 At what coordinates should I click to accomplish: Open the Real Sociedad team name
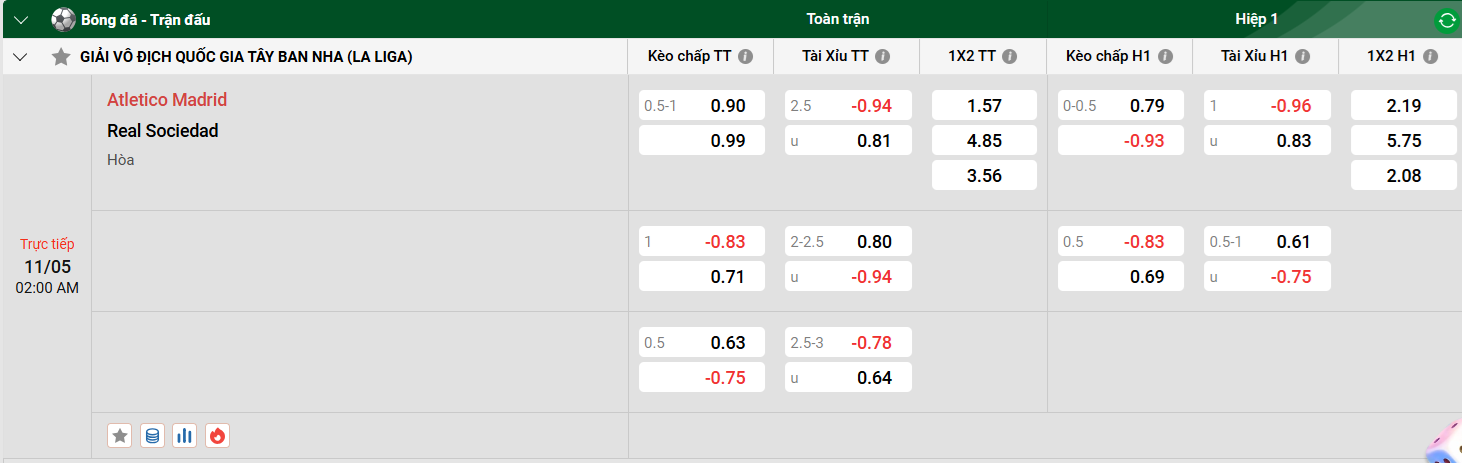pyautogui.click(x=162, y=130)
